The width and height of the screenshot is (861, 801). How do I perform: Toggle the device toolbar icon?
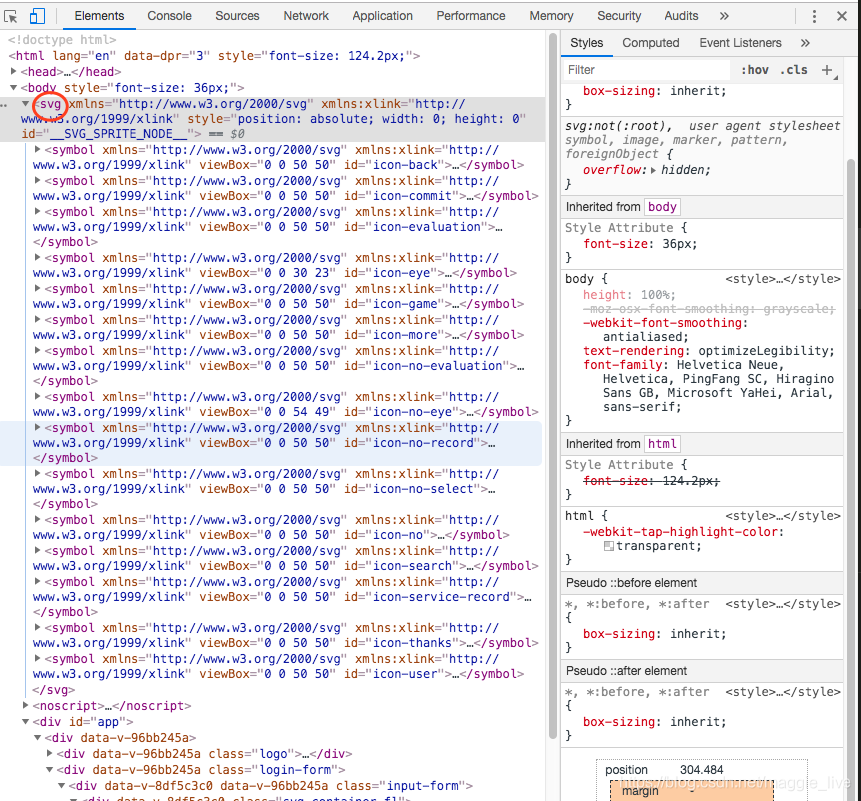(x=37, y=16)
